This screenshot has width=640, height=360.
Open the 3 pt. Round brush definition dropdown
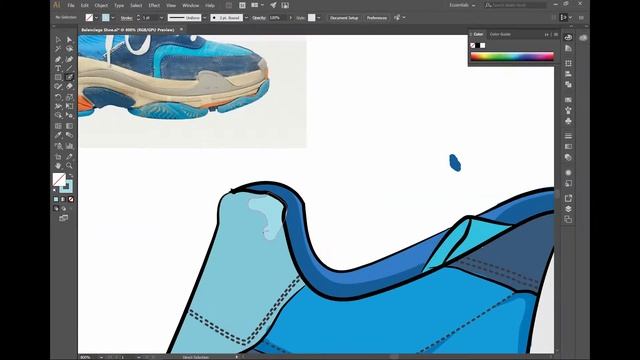[246, 18]
